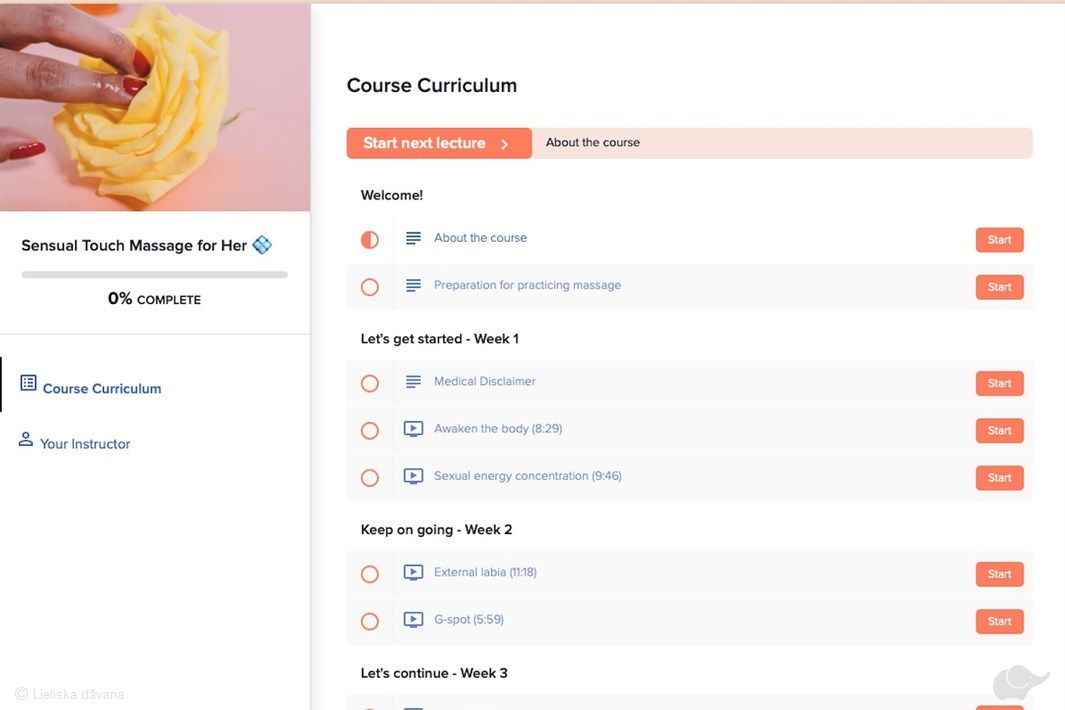The height and width of the screenshot is (710, 1065).
Task: Open the Course Curriculum sidebar tab
Action: tap(101, 389)
